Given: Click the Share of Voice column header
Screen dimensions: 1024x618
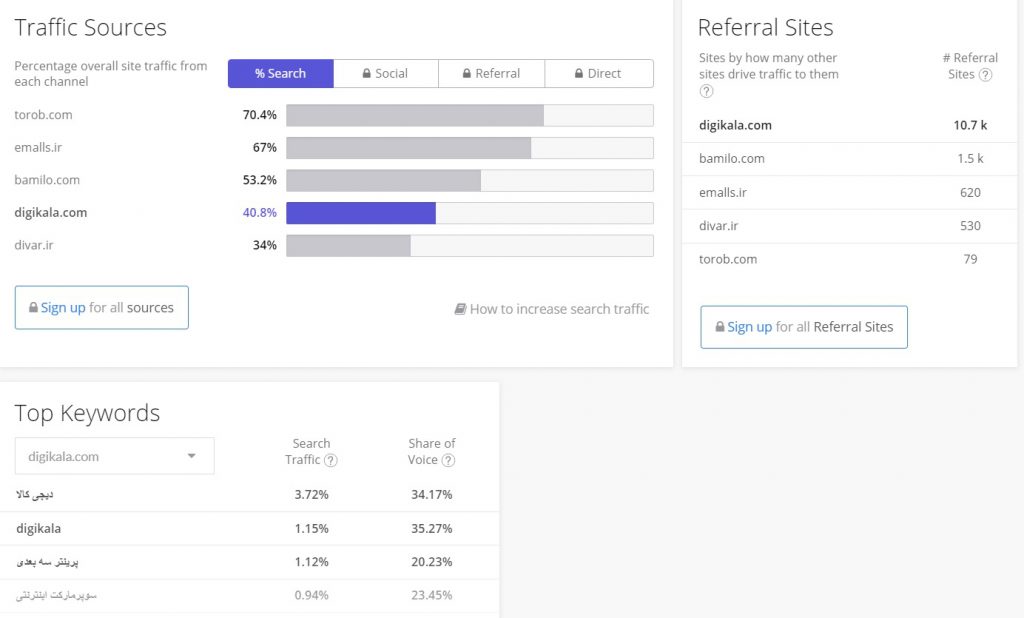Looking at the screenshot, I should [x=432, y=451].
